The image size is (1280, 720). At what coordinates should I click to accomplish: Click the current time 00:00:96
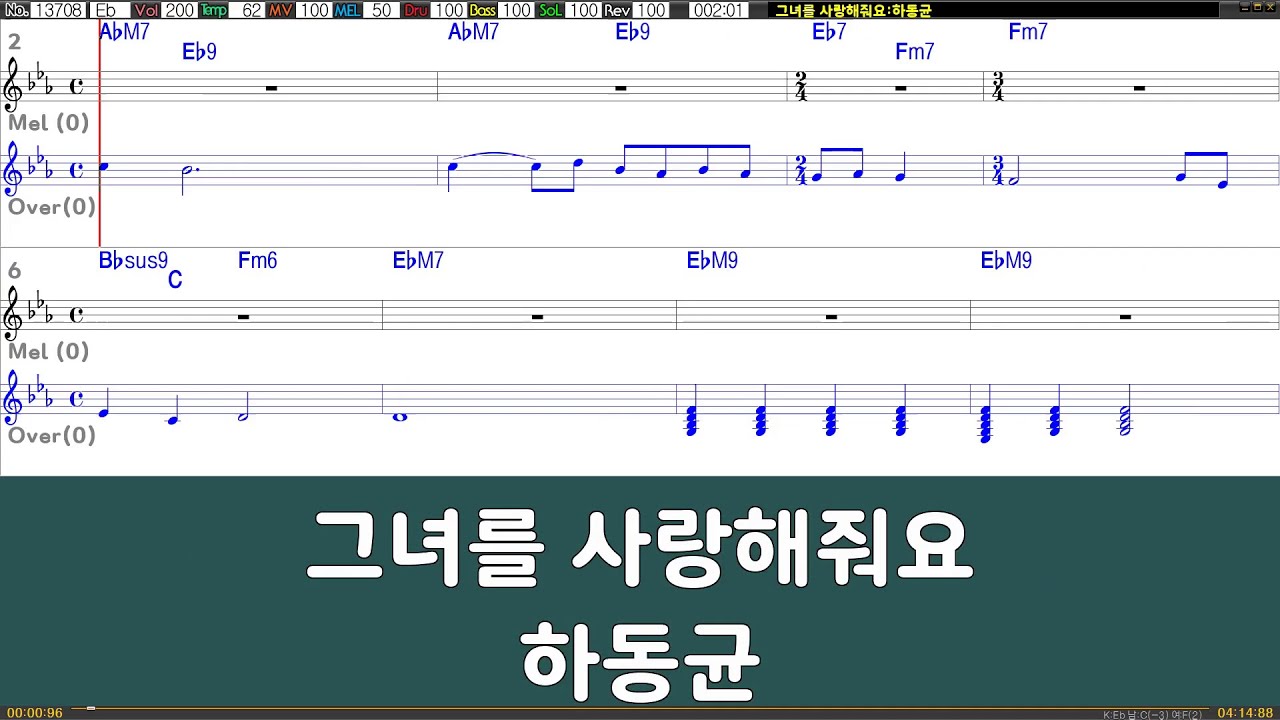point(35,713)
